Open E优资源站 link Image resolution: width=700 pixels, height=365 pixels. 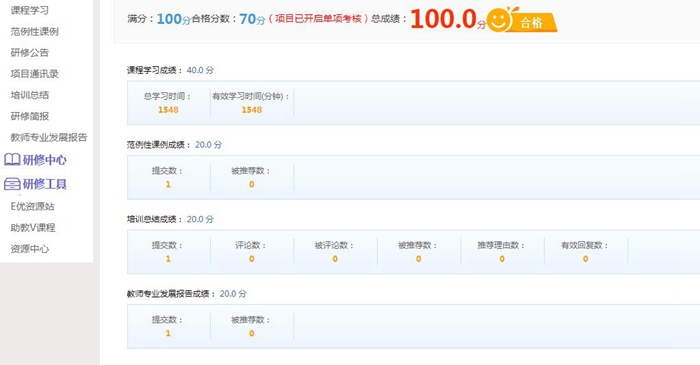32,206
